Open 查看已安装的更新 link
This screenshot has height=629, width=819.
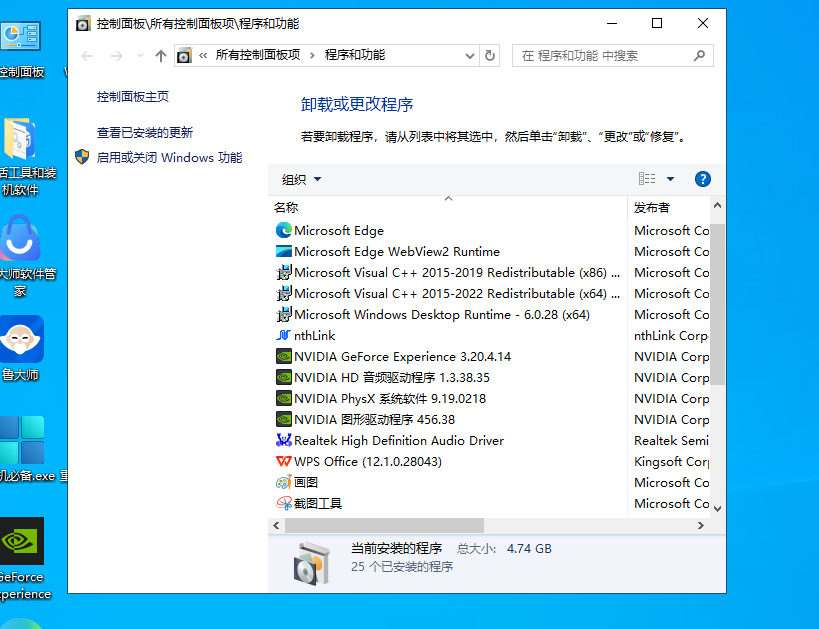click(145, 133)
